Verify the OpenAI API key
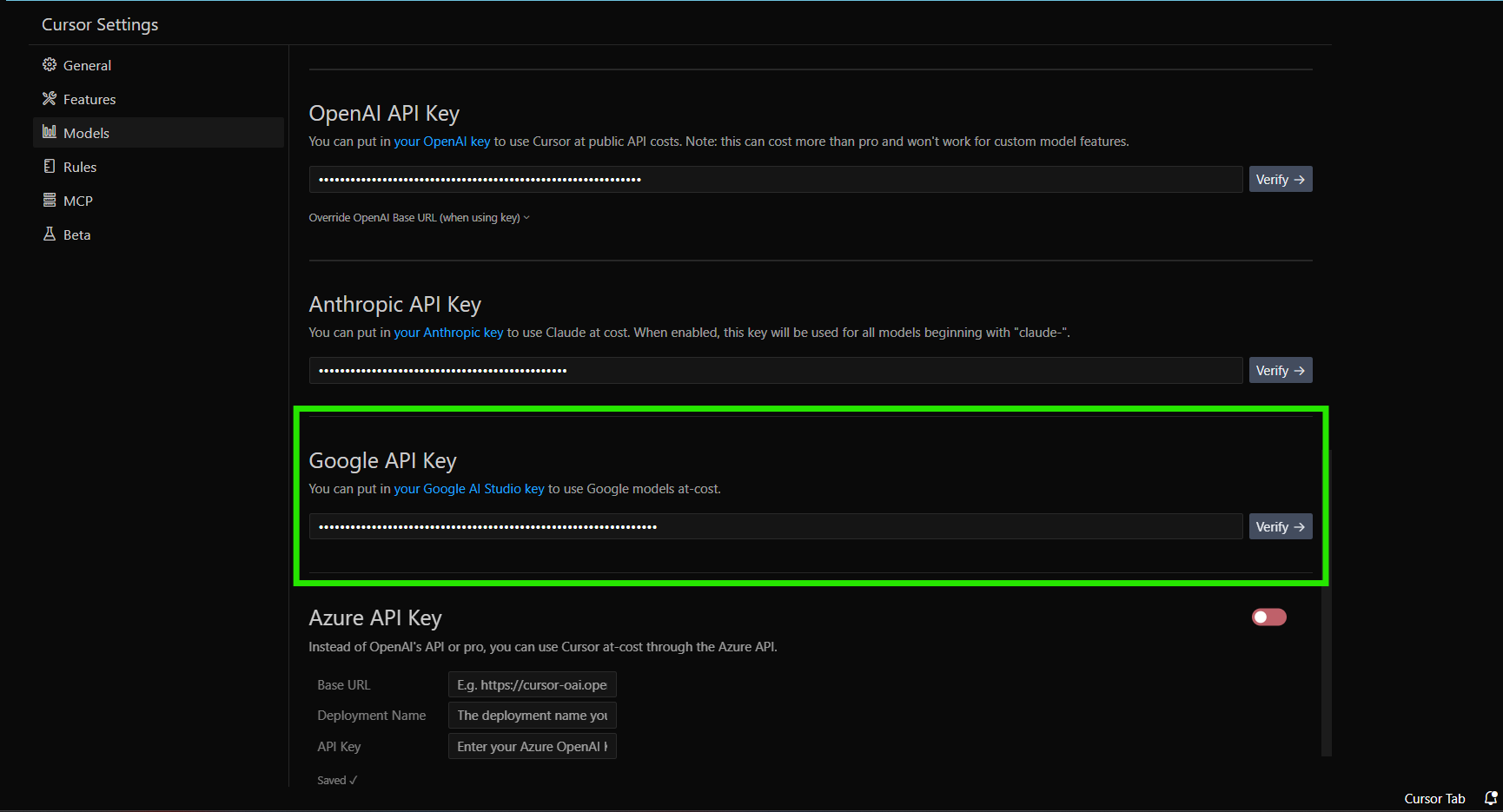1503x812 pixels. (1280, 180)
